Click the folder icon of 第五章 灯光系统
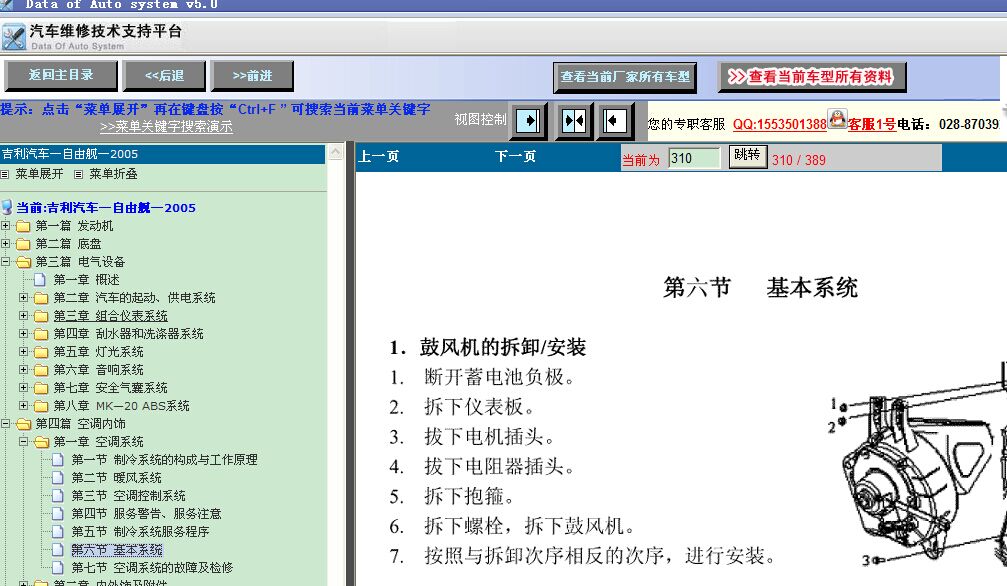Viewport: 1007px width, 586px height. tap(41, 352)
